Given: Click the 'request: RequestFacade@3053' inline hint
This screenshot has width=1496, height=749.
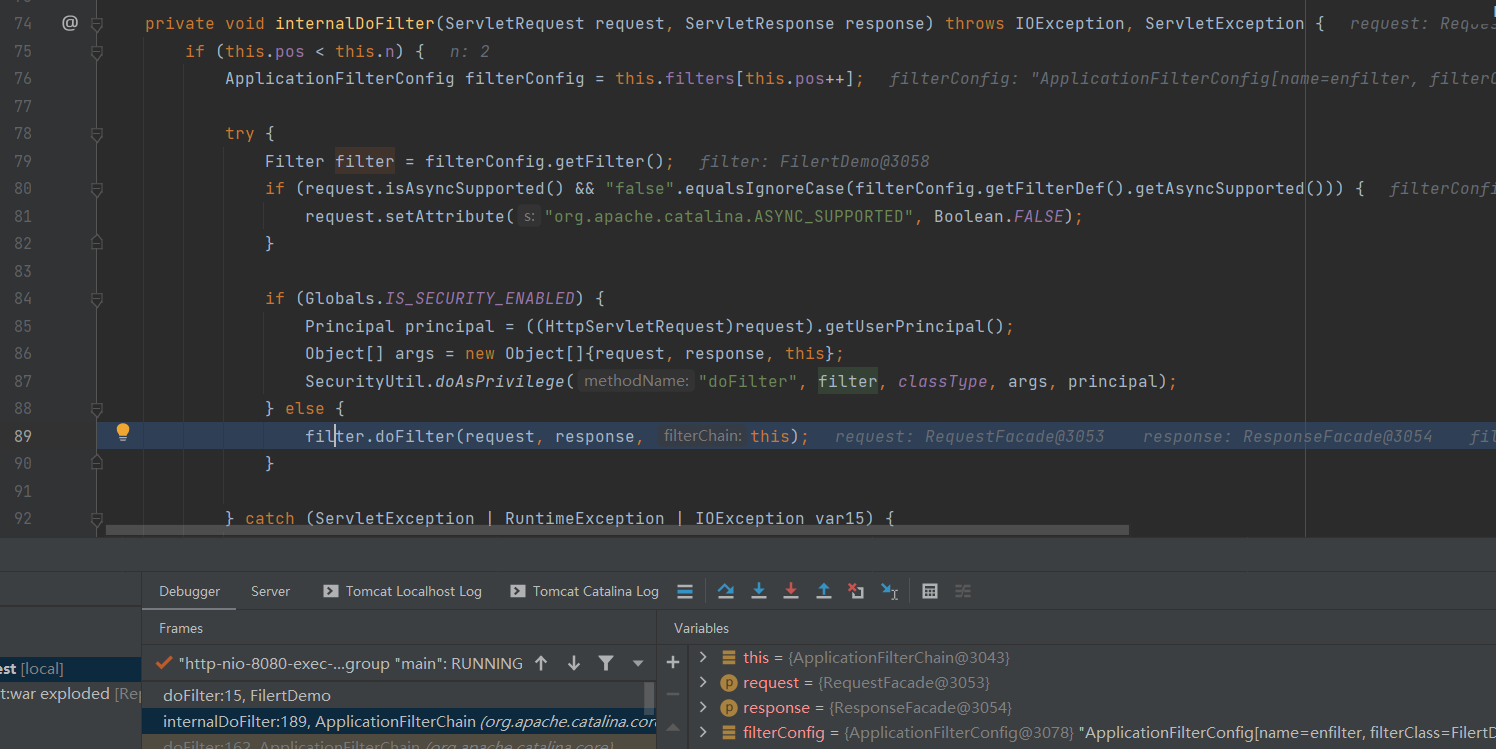Looking at the screenshot, I should coord(970,436).
